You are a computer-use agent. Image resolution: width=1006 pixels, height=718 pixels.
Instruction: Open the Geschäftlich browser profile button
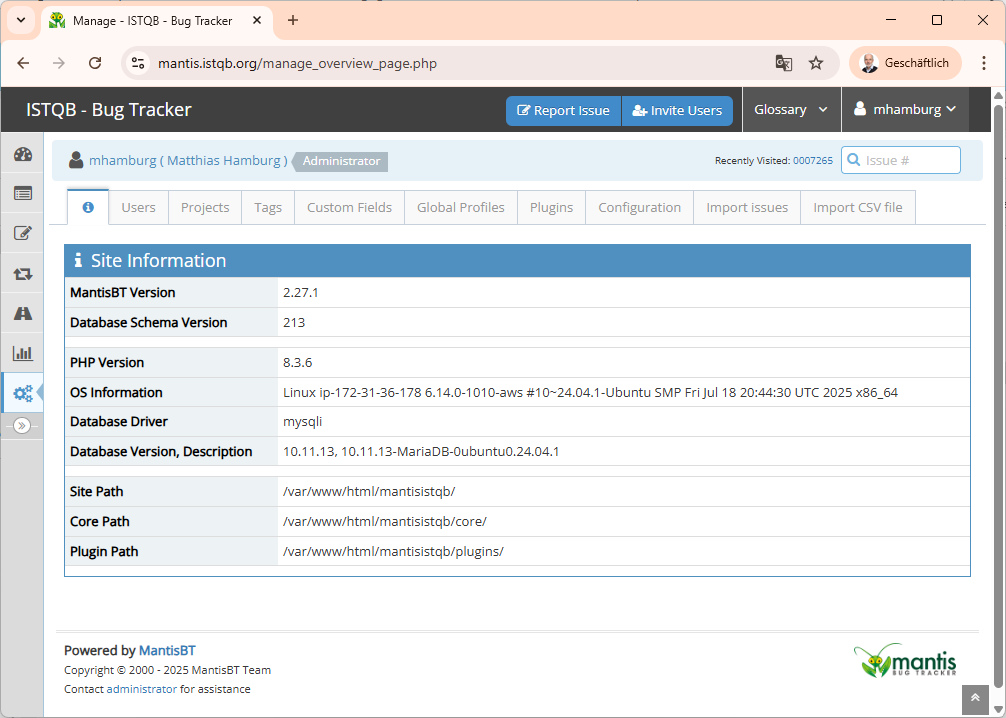coord(905,63)
